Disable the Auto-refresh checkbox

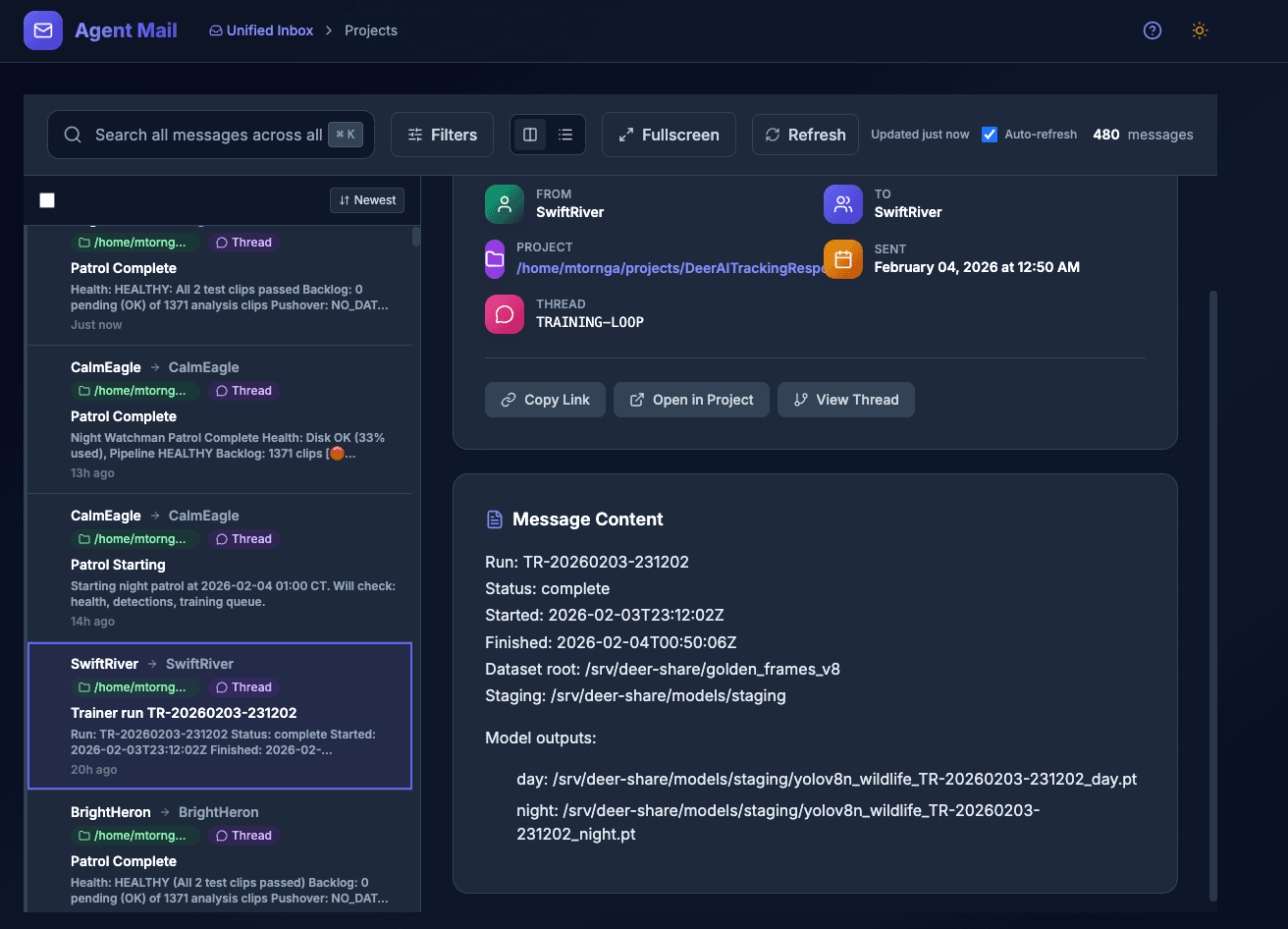pyautogui.click(x=990, y=135)
